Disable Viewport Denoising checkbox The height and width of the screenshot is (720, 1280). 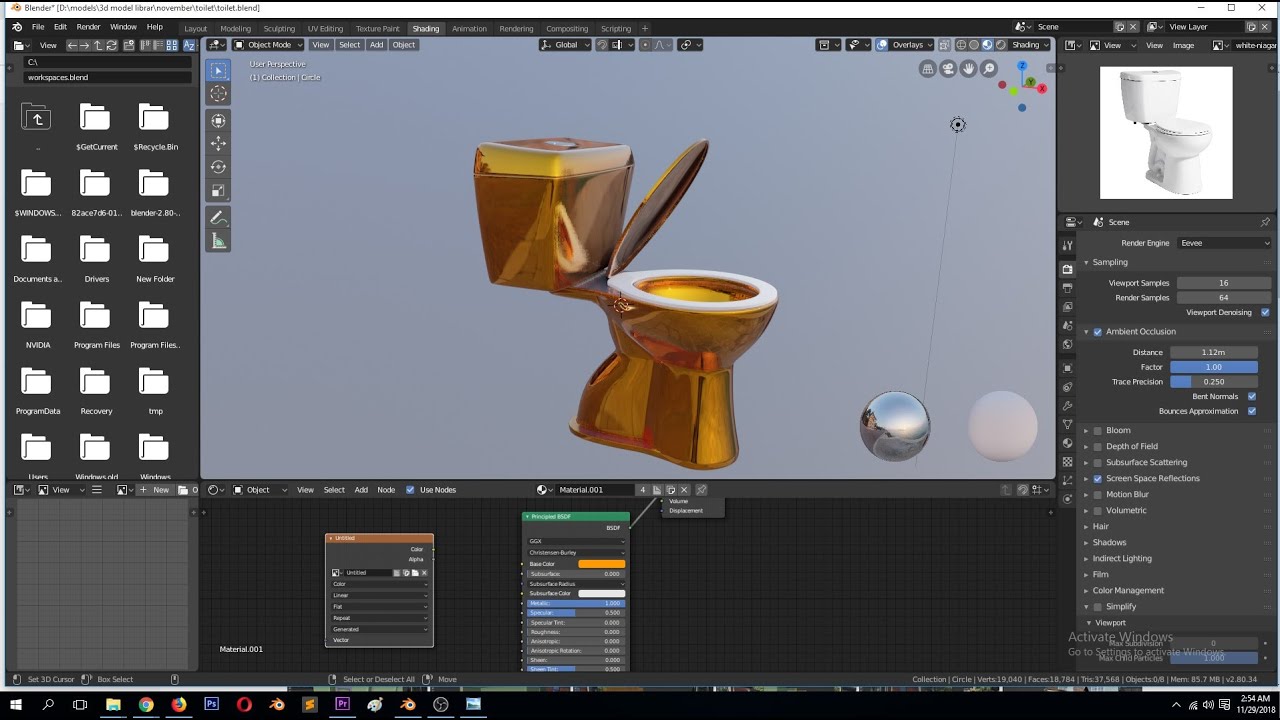click(x=1265, y=312)
